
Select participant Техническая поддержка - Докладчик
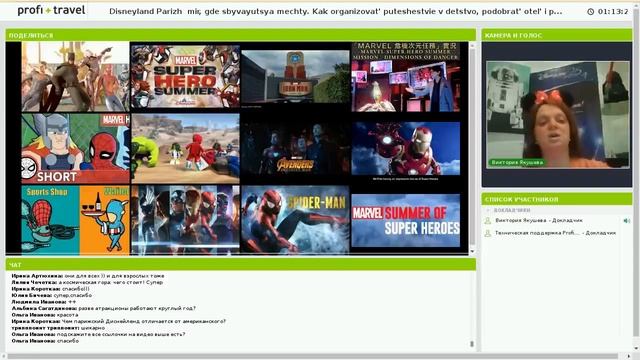557,233
